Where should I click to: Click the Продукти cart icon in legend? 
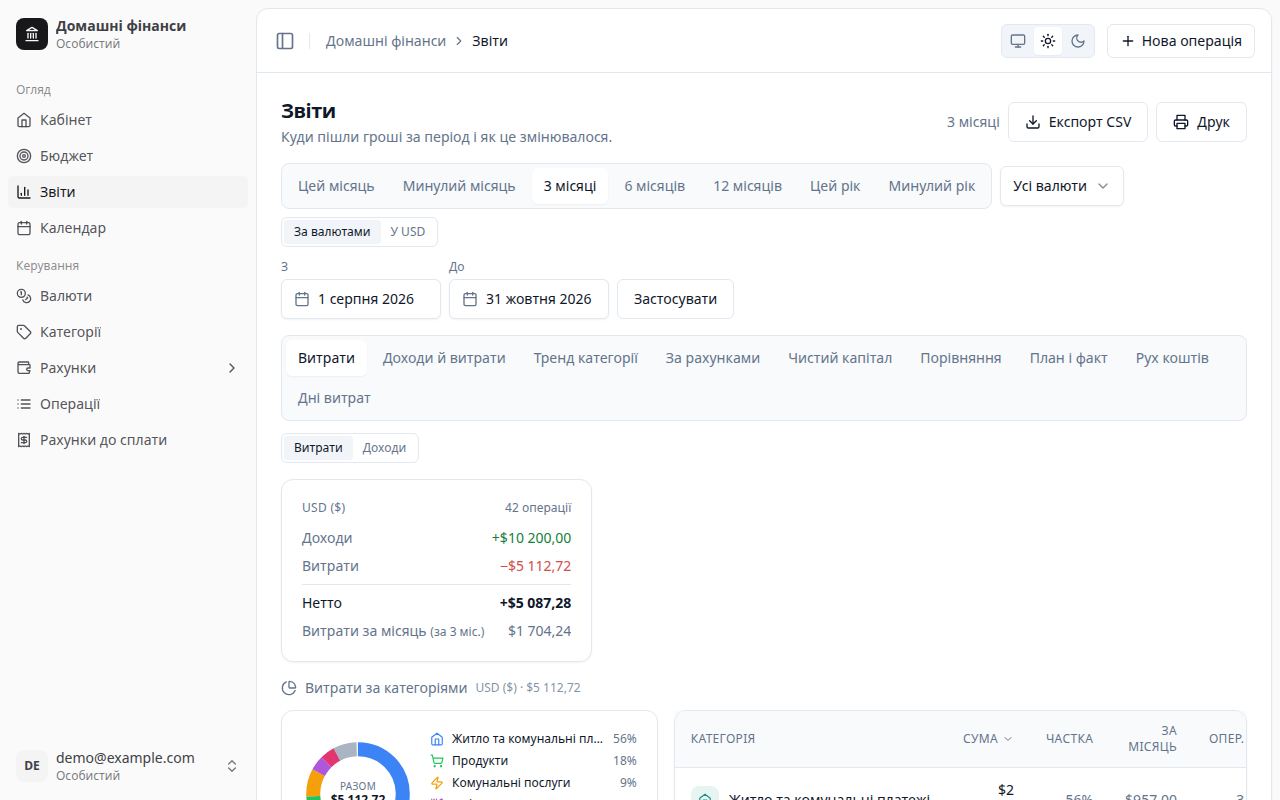tap(436, 761)
